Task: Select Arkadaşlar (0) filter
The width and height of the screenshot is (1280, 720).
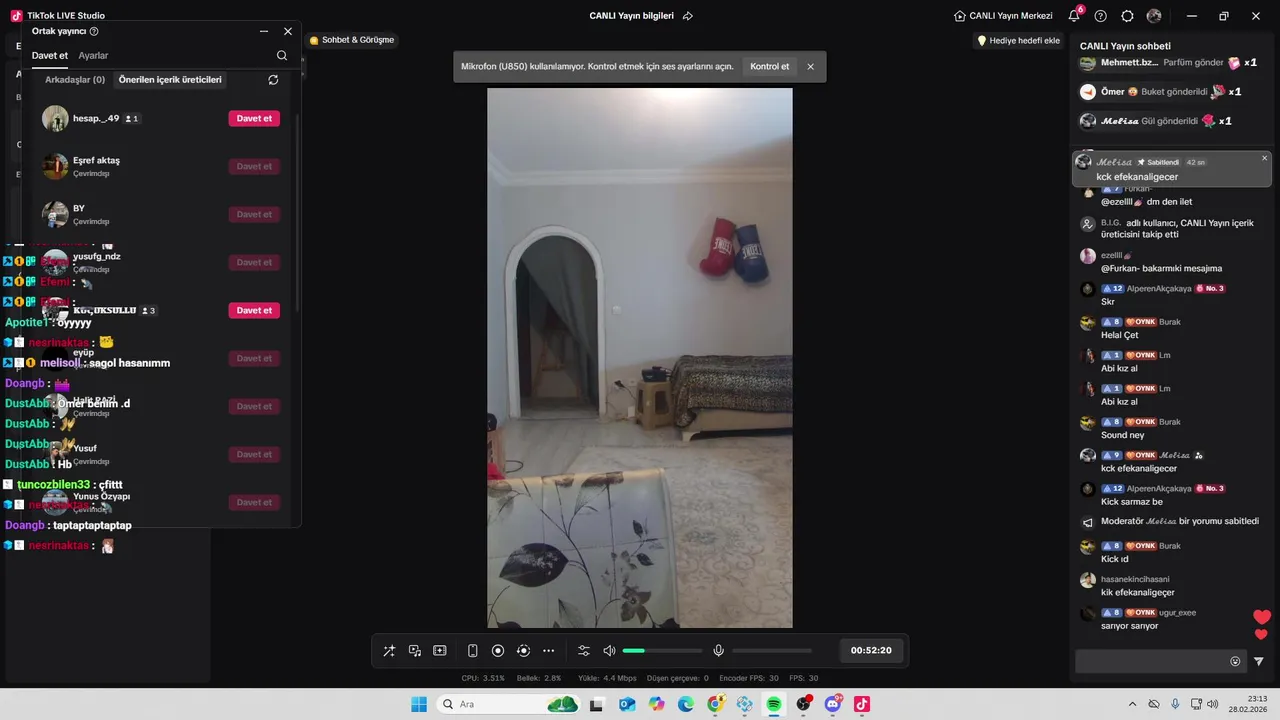Action: tap(75, 80)
